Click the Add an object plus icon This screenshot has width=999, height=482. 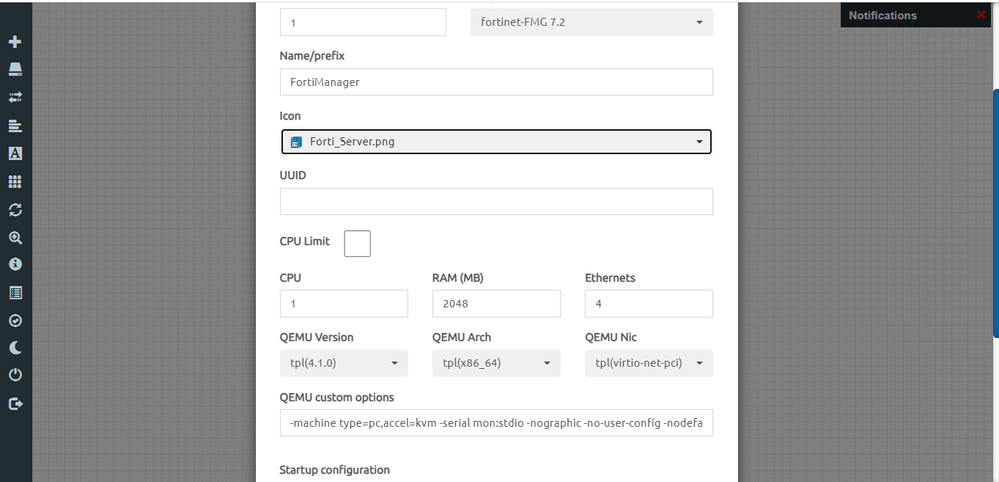pos(15,42)
